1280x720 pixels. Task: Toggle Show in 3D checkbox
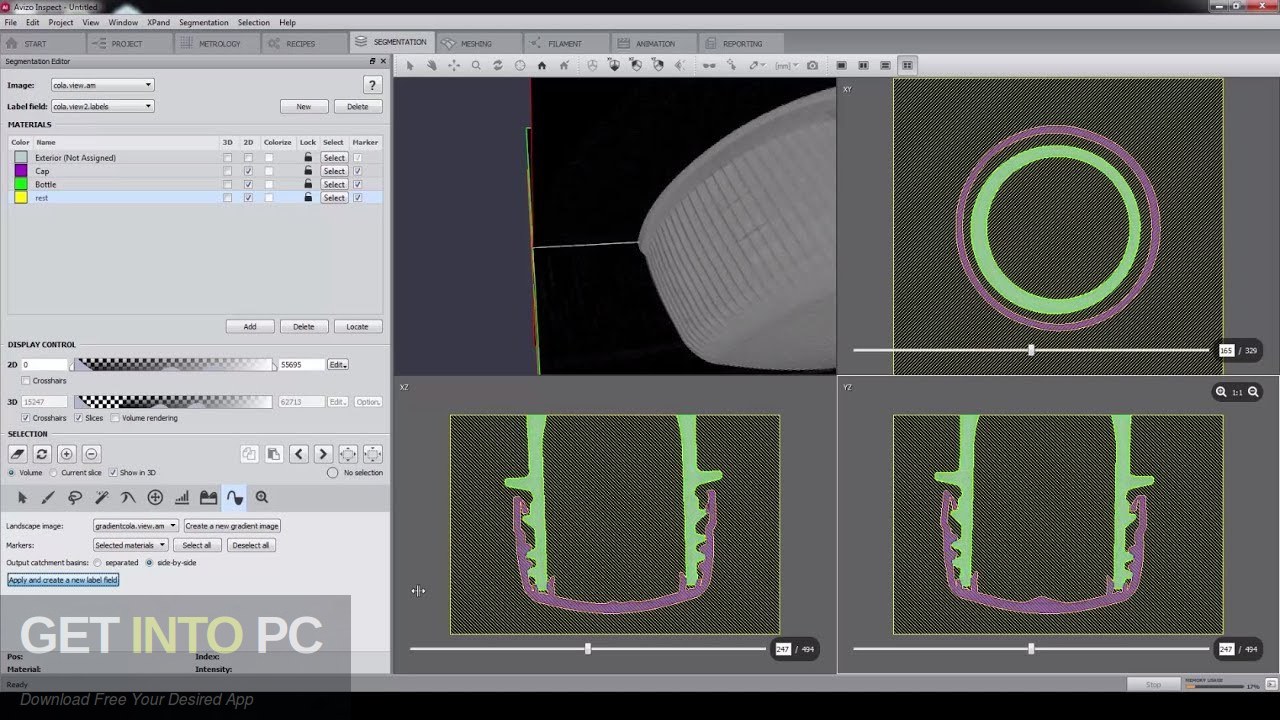pos(113,472)
